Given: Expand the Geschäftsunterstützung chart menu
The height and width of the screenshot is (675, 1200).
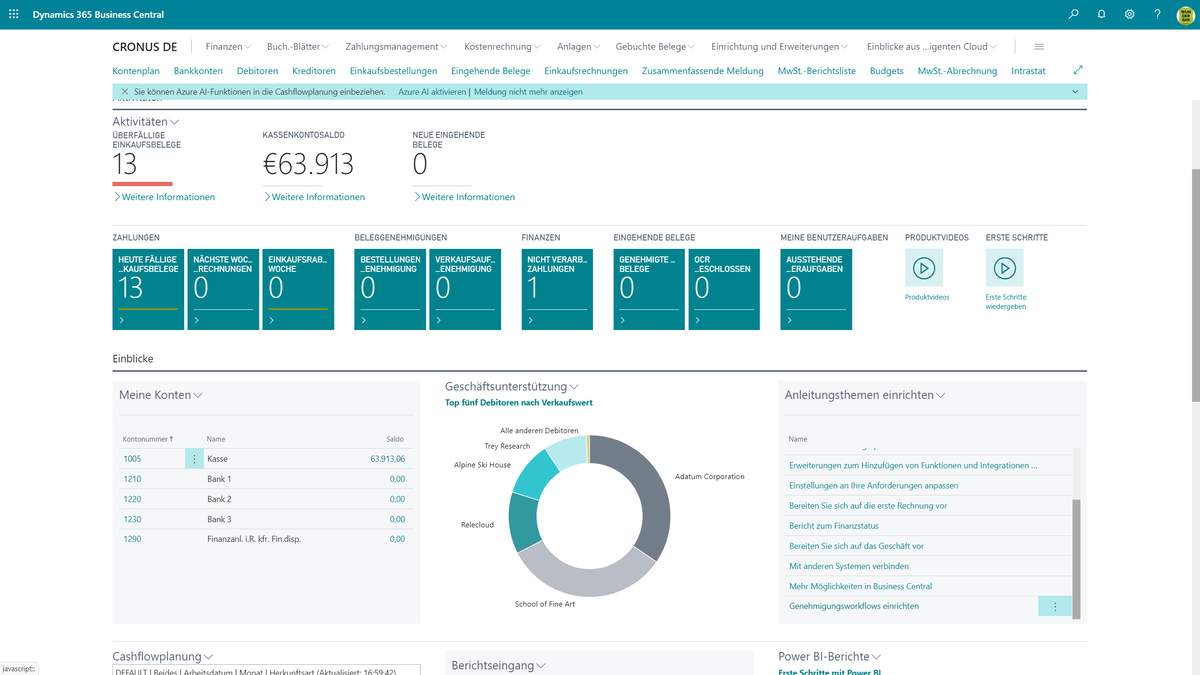Looking at the screenshot, I should [x=512, y=387].
